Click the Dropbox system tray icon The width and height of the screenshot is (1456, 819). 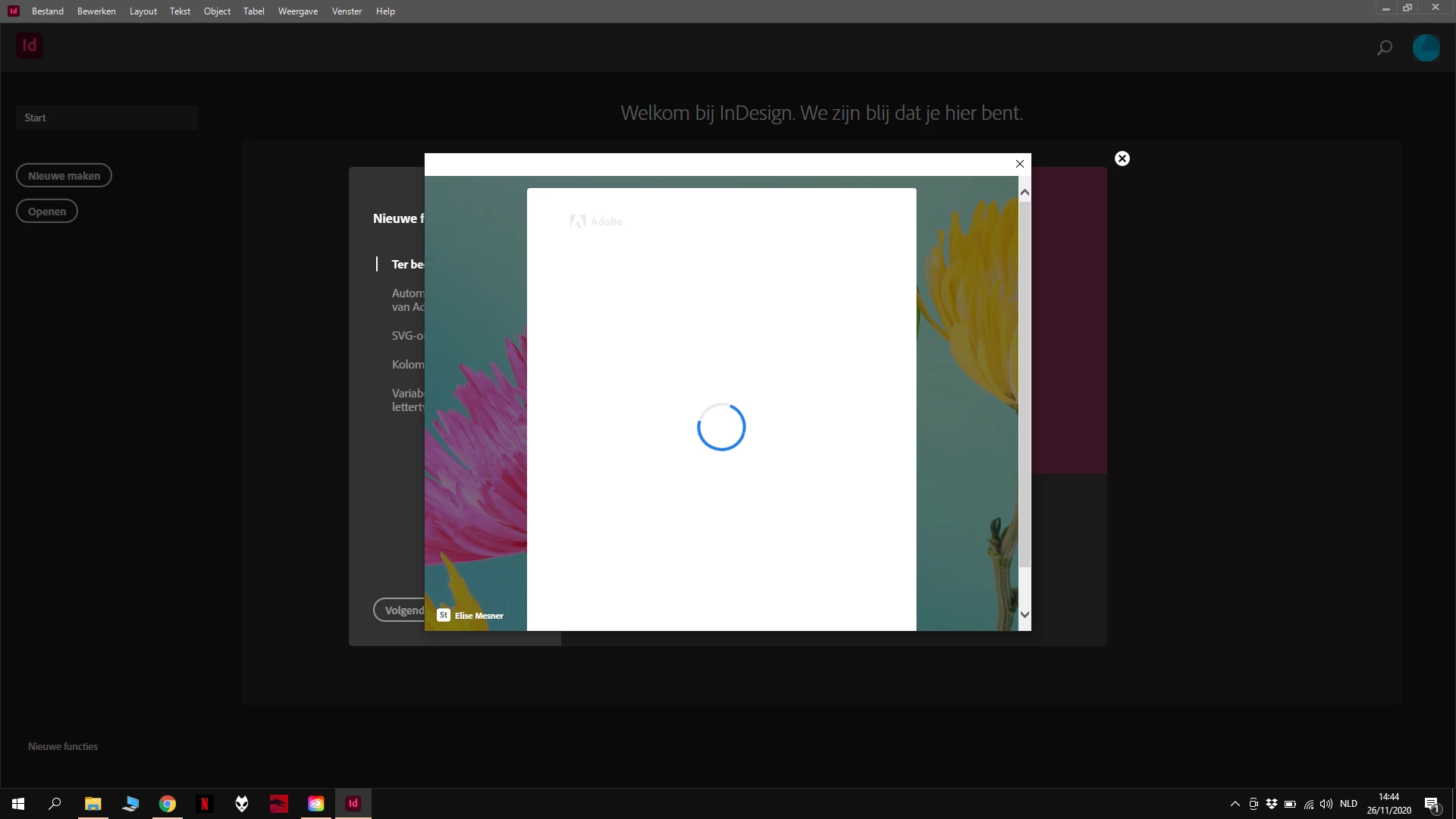tap(1272, 804)
